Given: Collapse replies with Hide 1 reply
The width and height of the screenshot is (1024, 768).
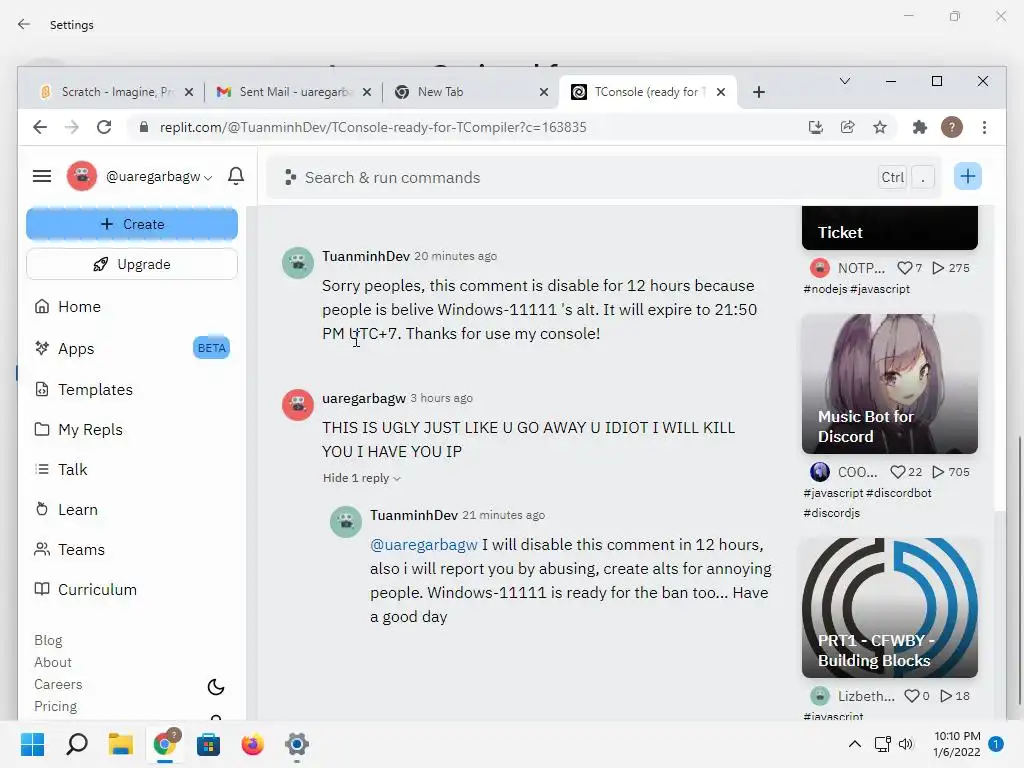Looking at the screenshot, I should [362, 478].
